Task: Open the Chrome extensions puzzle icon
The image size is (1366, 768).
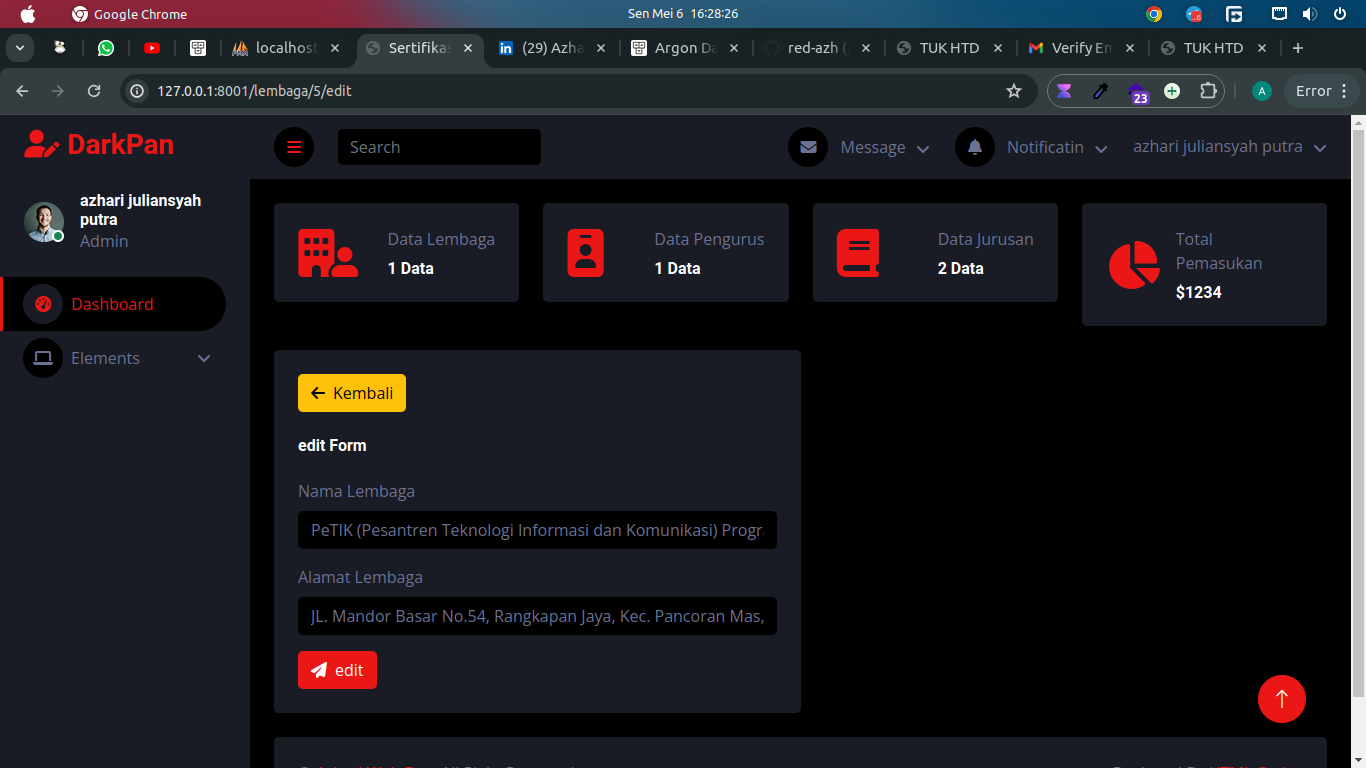Action: click(x=1208, y=91)
